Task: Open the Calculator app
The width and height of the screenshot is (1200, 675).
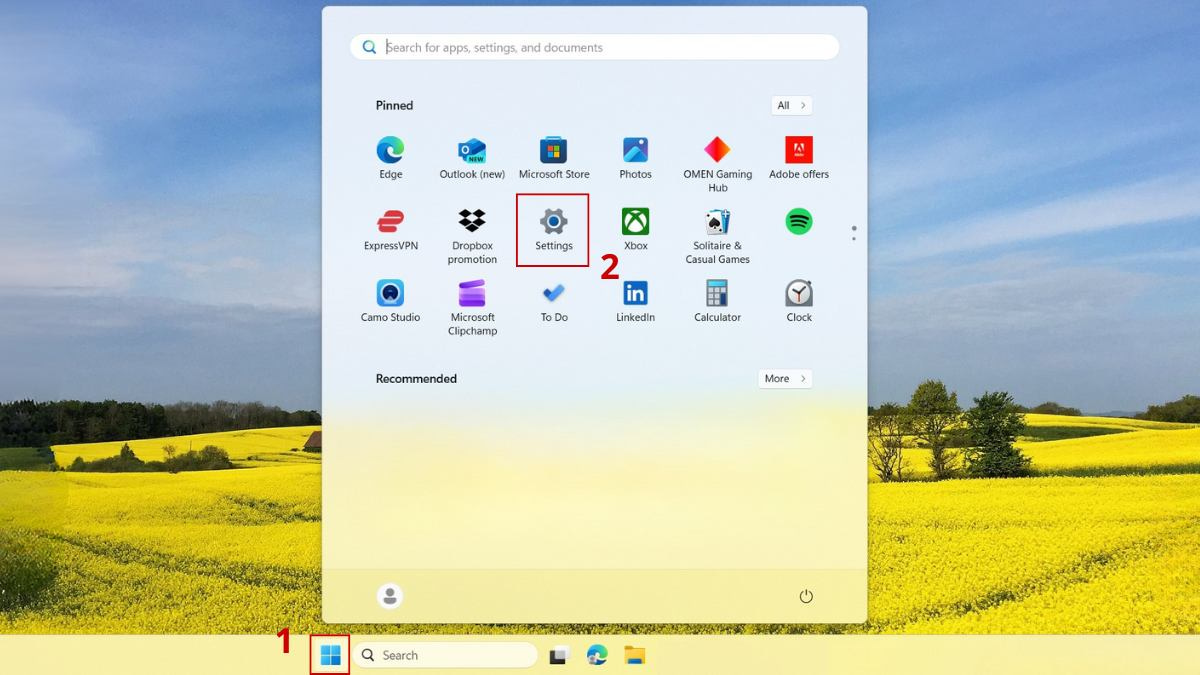Action: (717, 301)
